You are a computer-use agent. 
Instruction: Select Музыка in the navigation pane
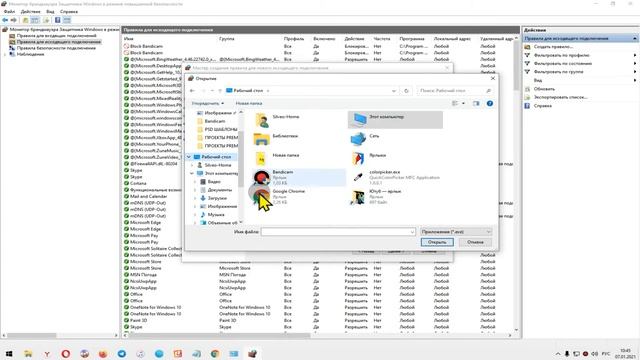(x=216, y=215)
